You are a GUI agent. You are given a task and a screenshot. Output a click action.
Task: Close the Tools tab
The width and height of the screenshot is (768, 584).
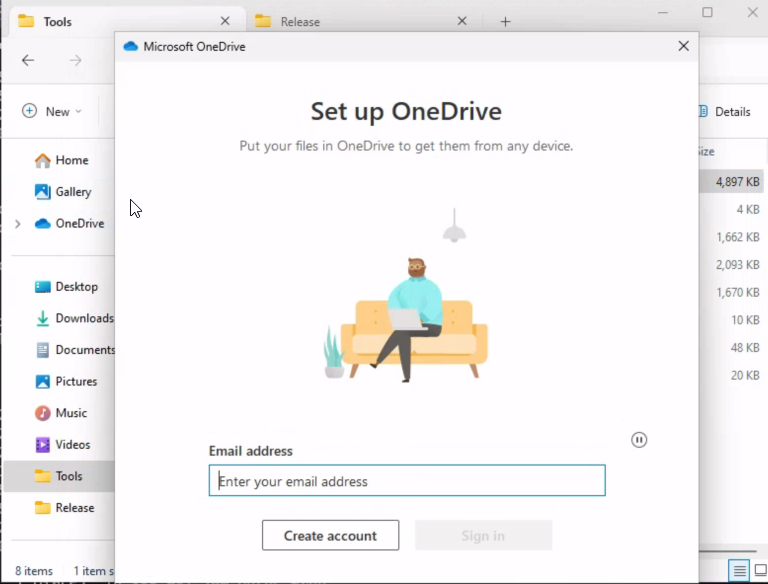(x=225, y=21)
